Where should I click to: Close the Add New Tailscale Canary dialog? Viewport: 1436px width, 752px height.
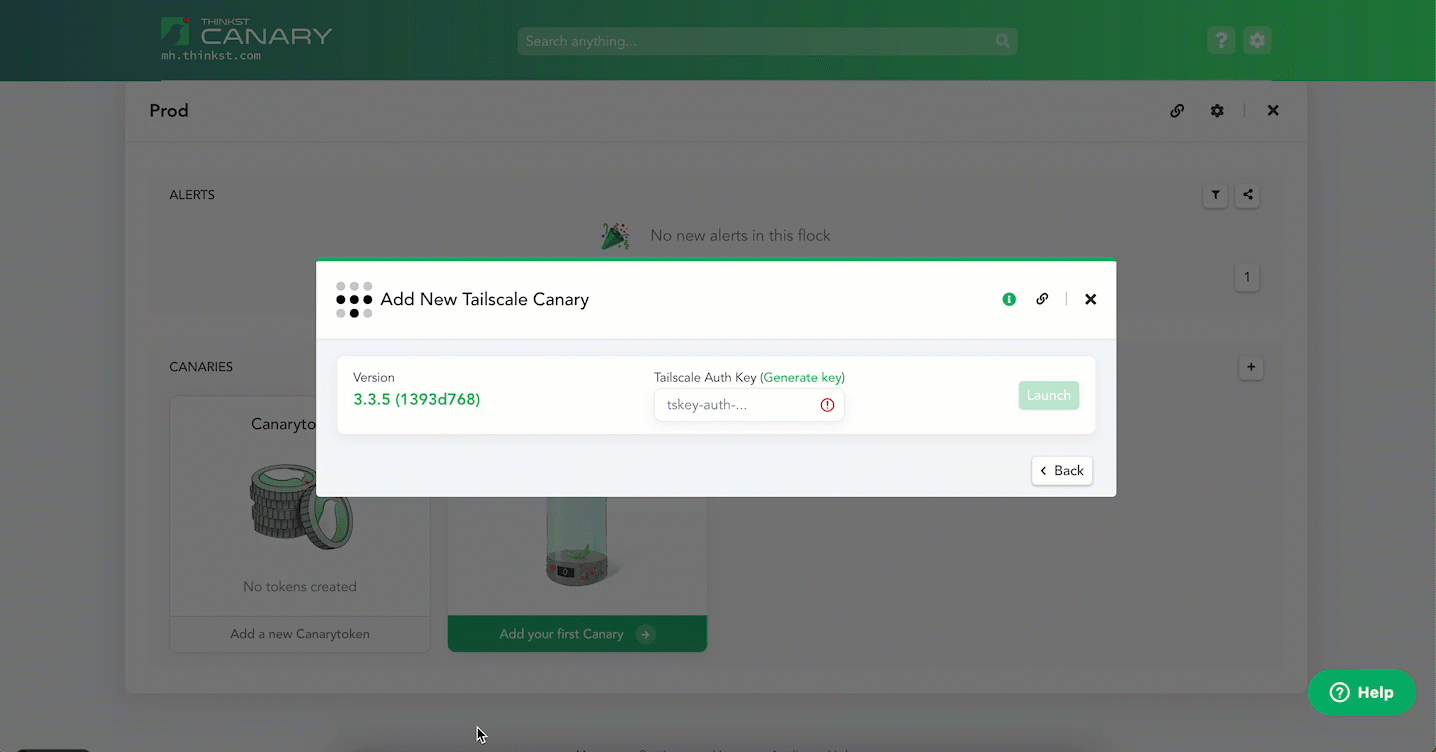1091,299
